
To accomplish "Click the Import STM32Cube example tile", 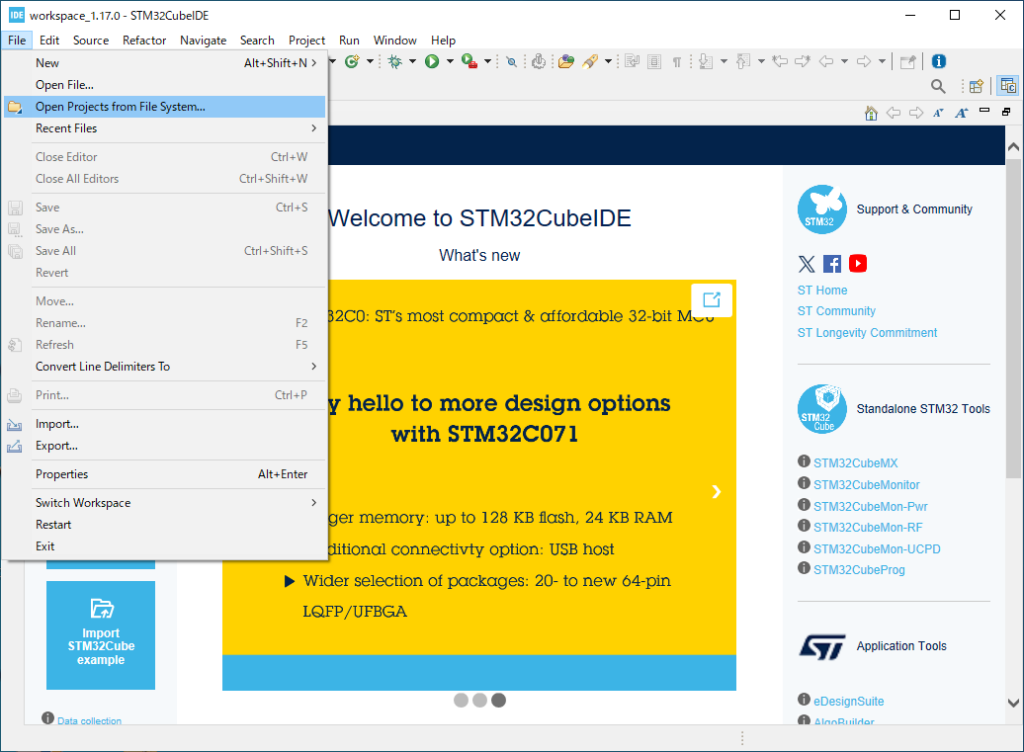I will (x=101, y=635).
